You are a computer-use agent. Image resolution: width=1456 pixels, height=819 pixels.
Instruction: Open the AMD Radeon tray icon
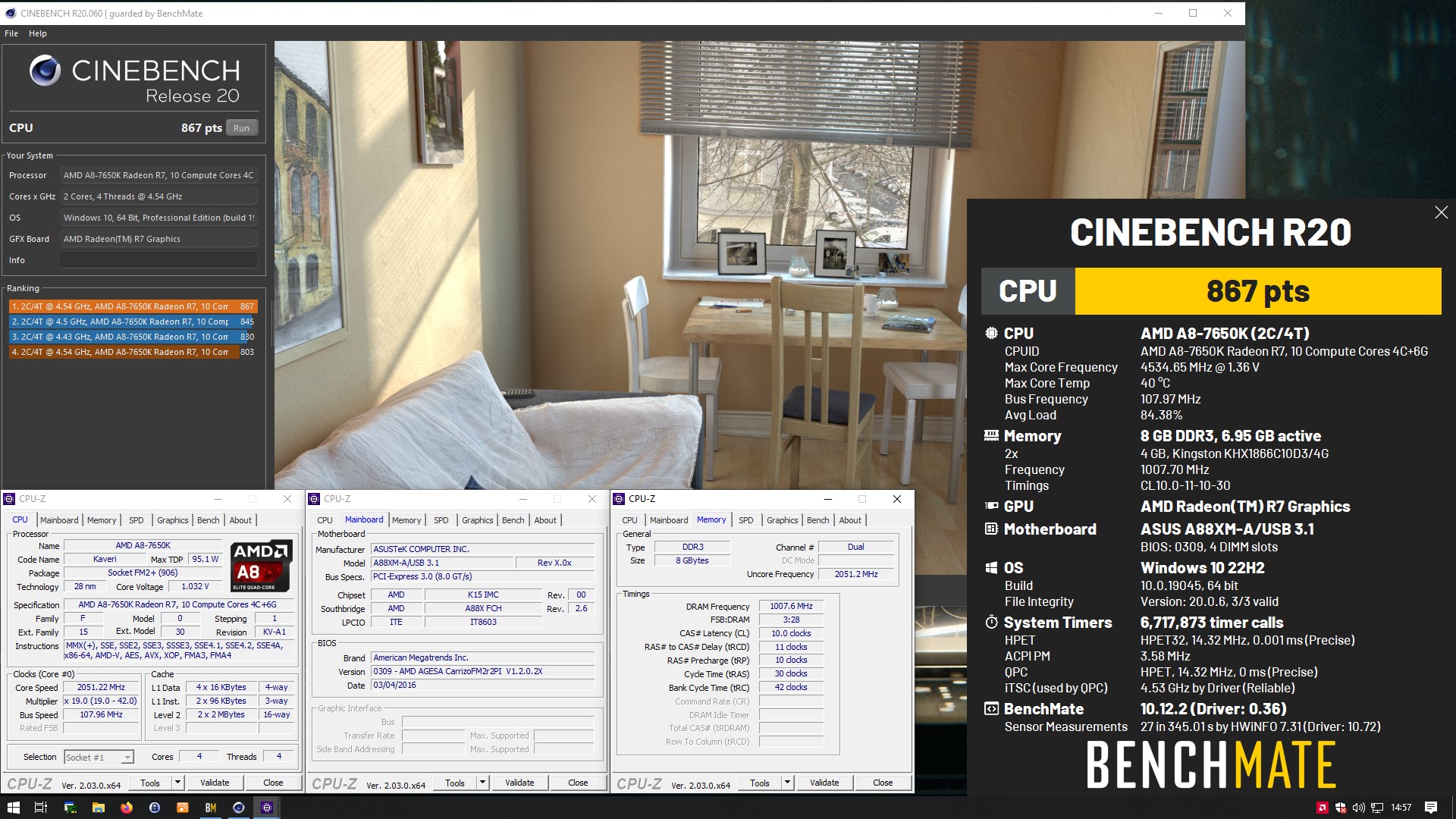pos(1323,808)
